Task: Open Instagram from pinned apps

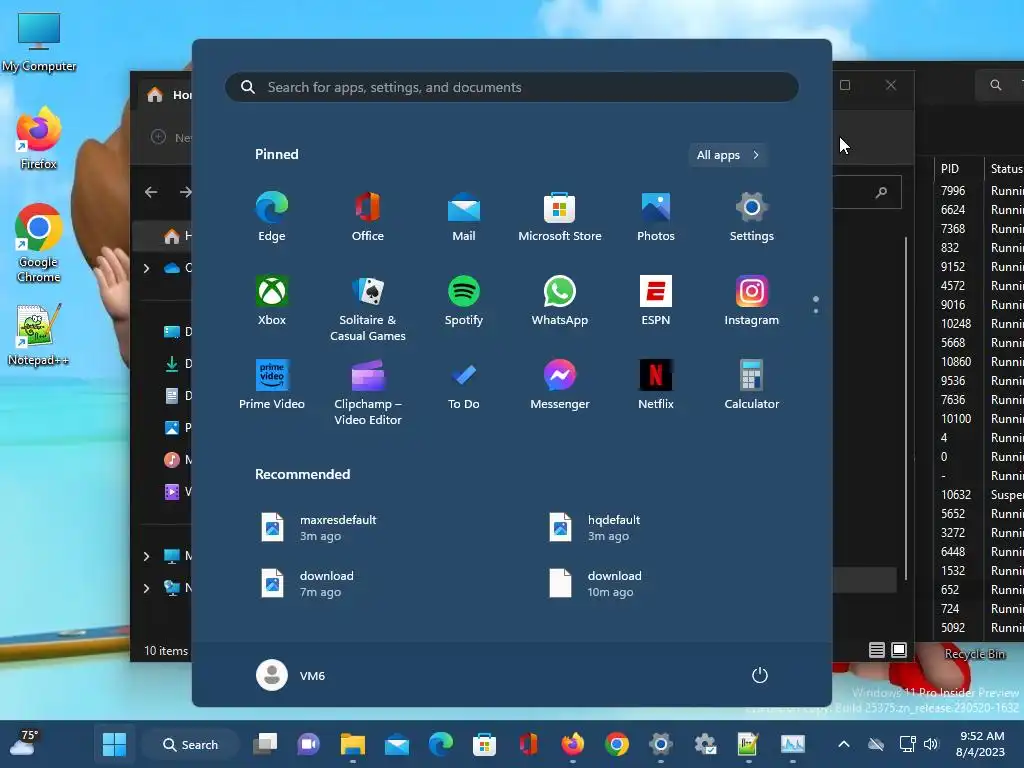Action: click(x=752, y=301)
